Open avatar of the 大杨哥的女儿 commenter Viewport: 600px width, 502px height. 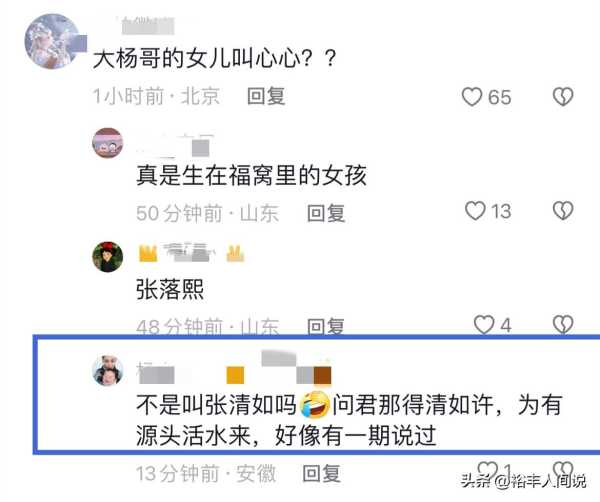coord(53,41)
